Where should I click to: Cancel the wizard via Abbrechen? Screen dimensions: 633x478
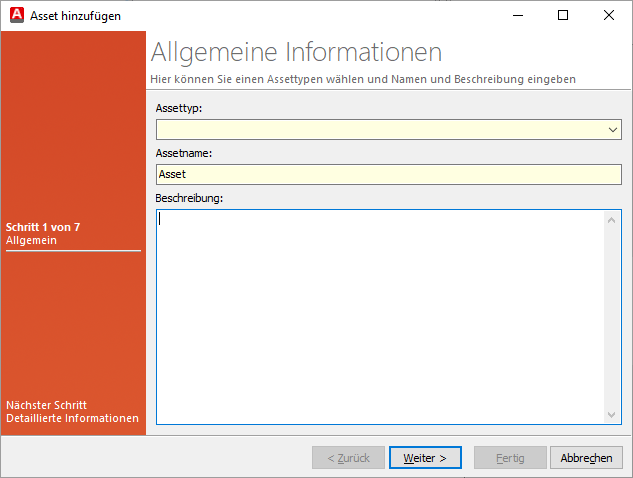[x=586, y=458]
